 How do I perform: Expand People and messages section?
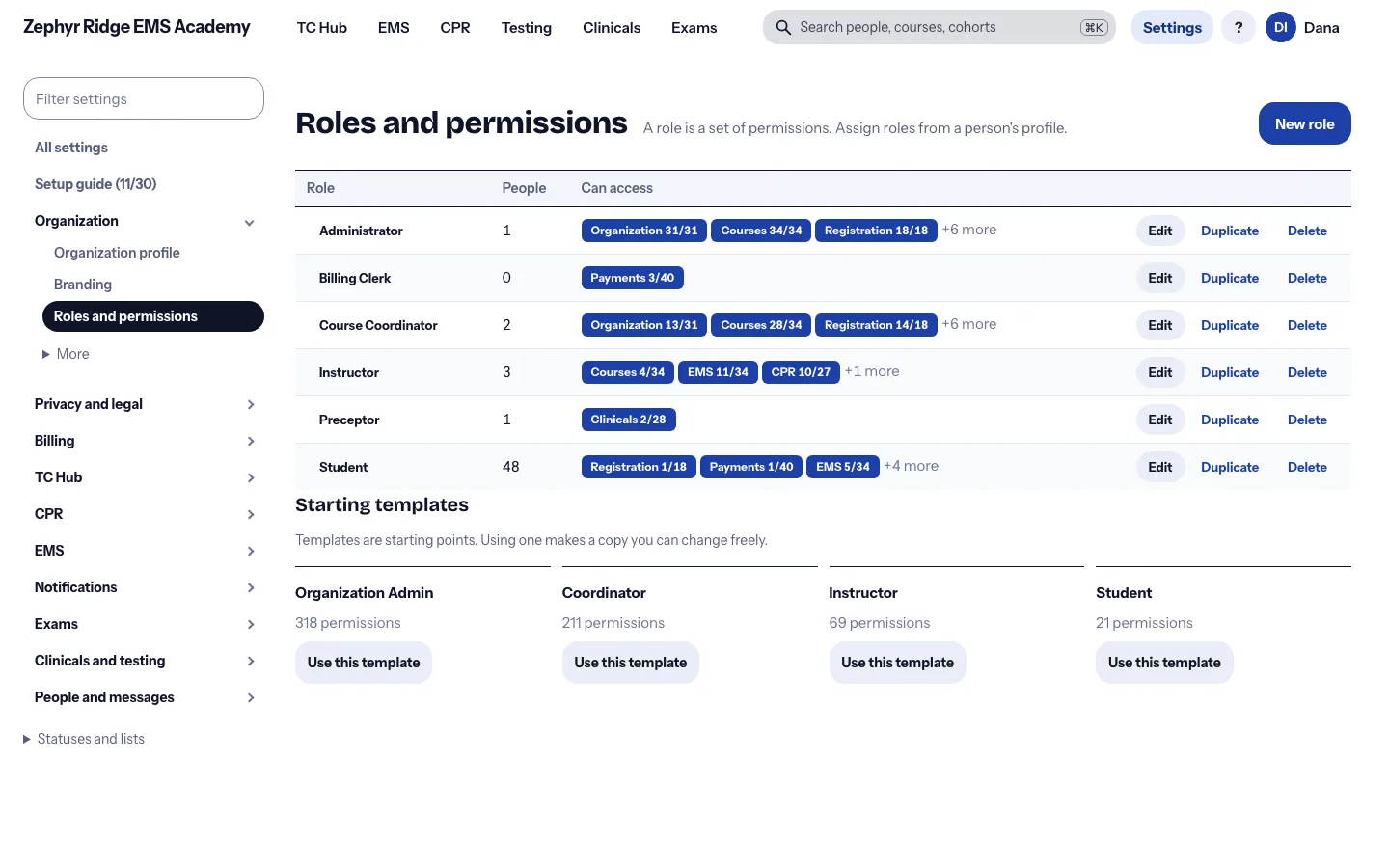point(145,697)
